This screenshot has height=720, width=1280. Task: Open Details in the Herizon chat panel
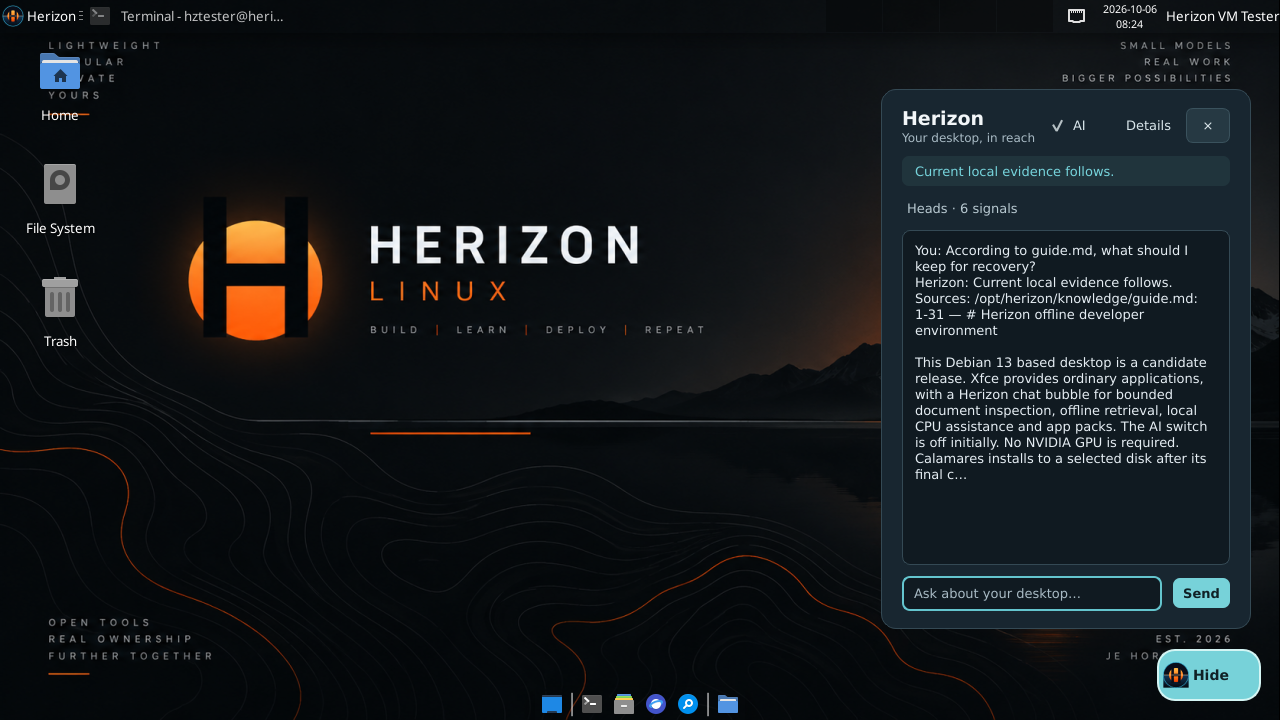(x=1148, y=126)
